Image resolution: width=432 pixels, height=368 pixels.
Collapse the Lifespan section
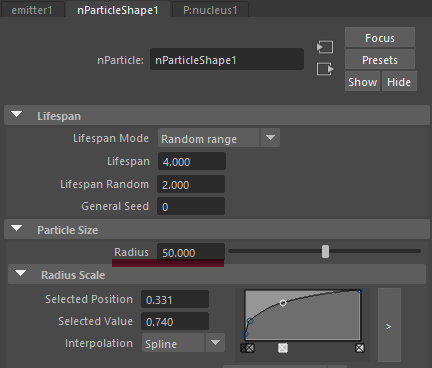(16, 115)
